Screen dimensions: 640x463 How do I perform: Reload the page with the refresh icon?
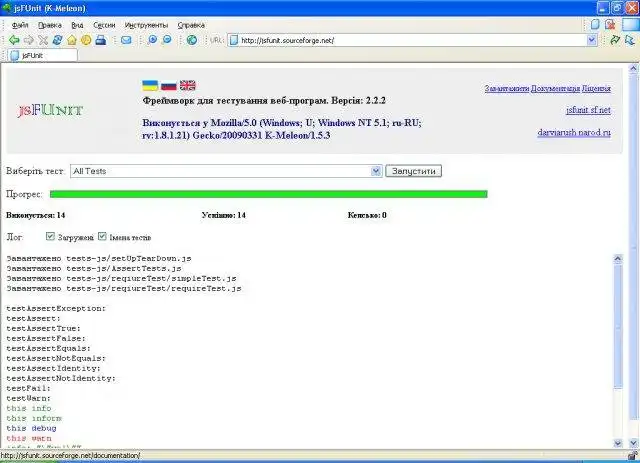57,40
